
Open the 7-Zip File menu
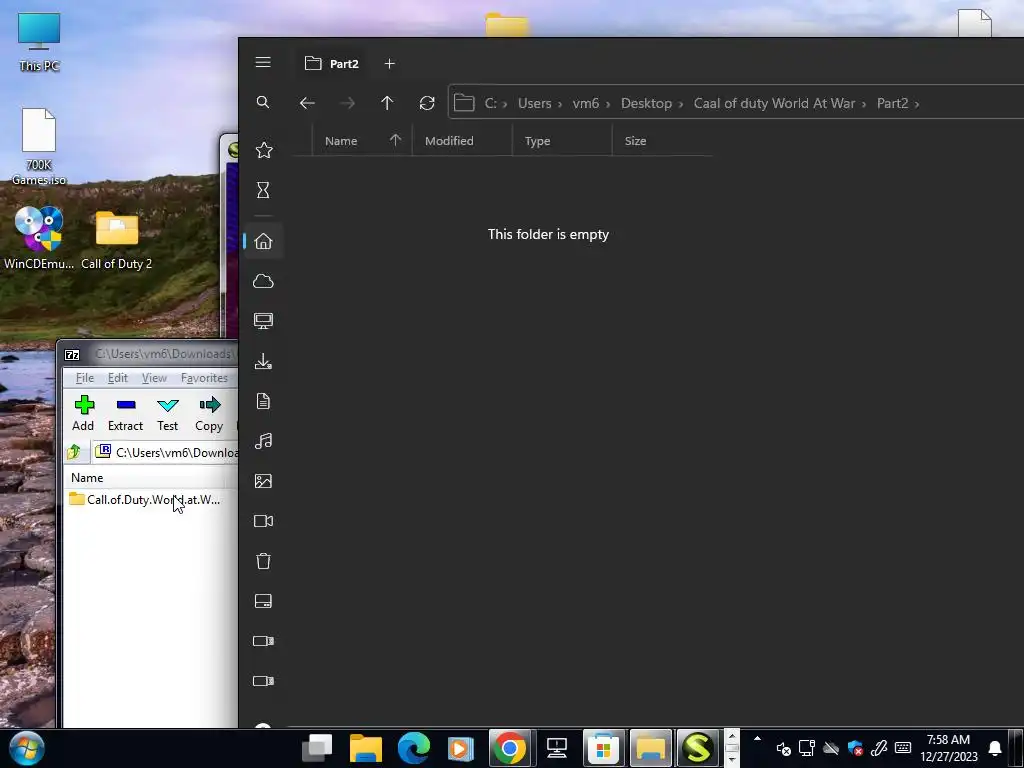point(84,377)
